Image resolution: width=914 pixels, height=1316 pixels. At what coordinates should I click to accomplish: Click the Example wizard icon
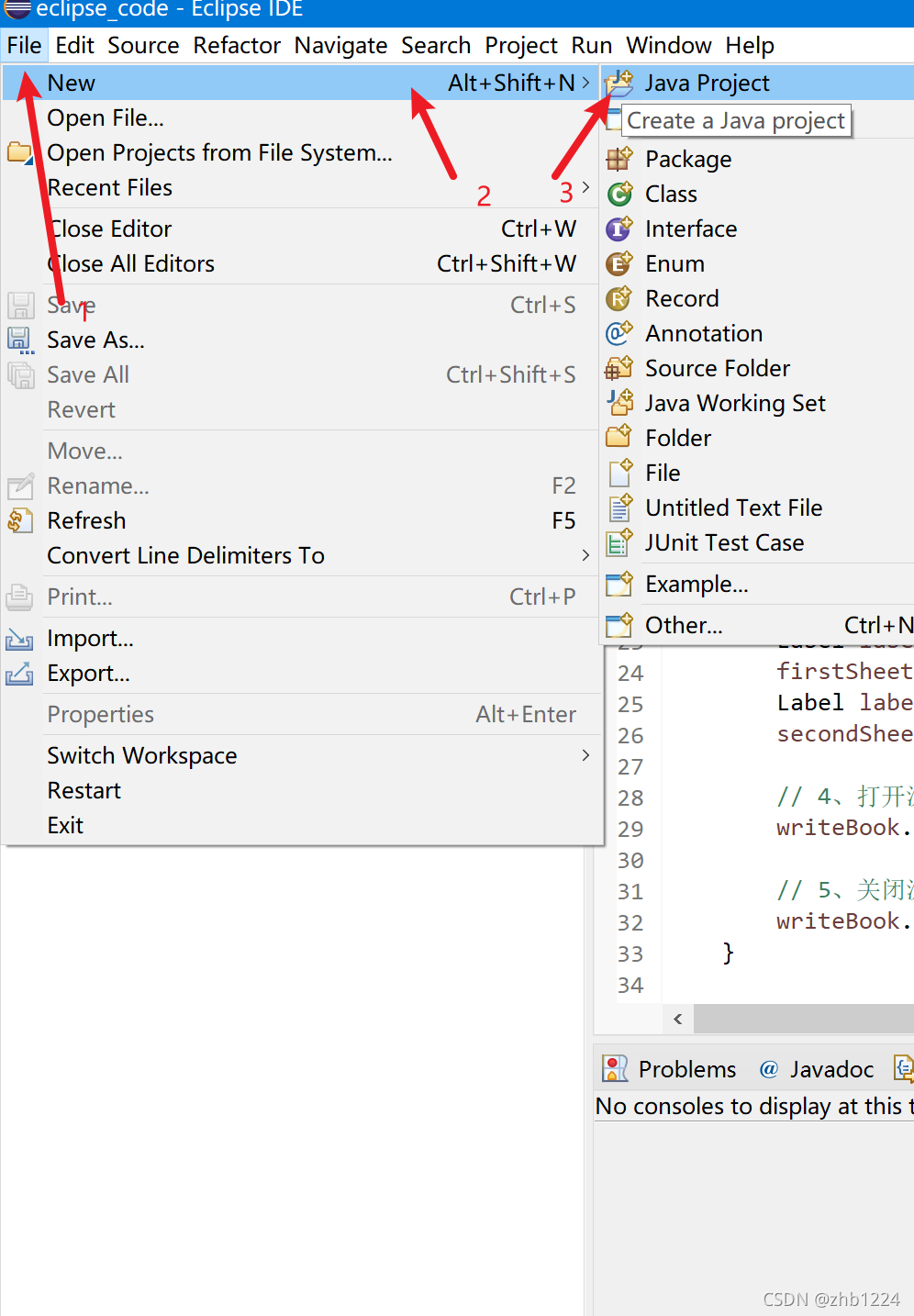[619, 584]
